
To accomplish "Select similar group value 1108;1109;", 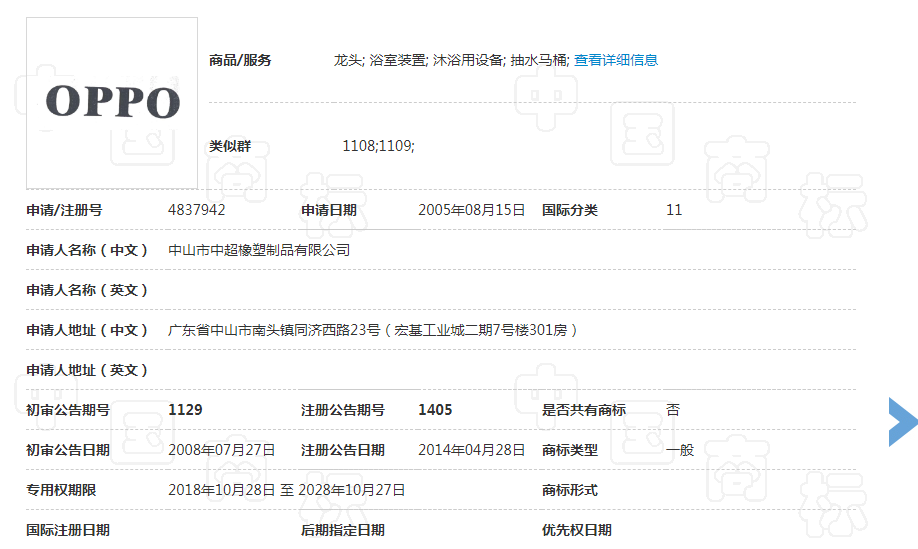I will [x=378, y=146].
